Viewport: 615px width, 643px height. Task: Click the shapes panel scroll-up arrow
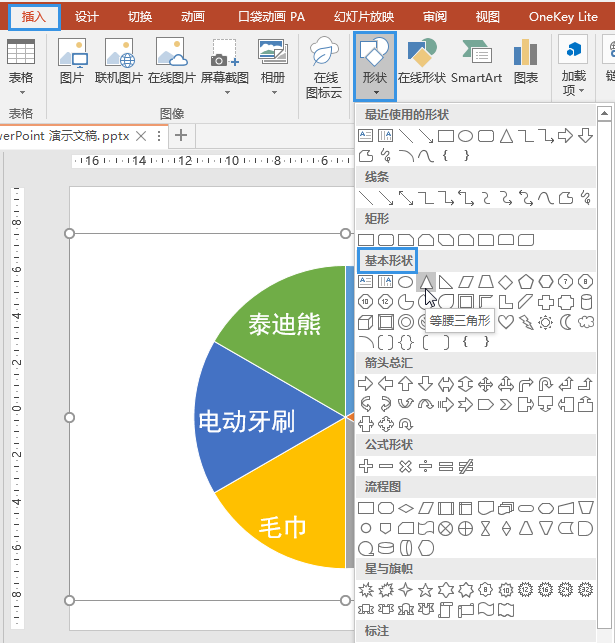point(604,113)
